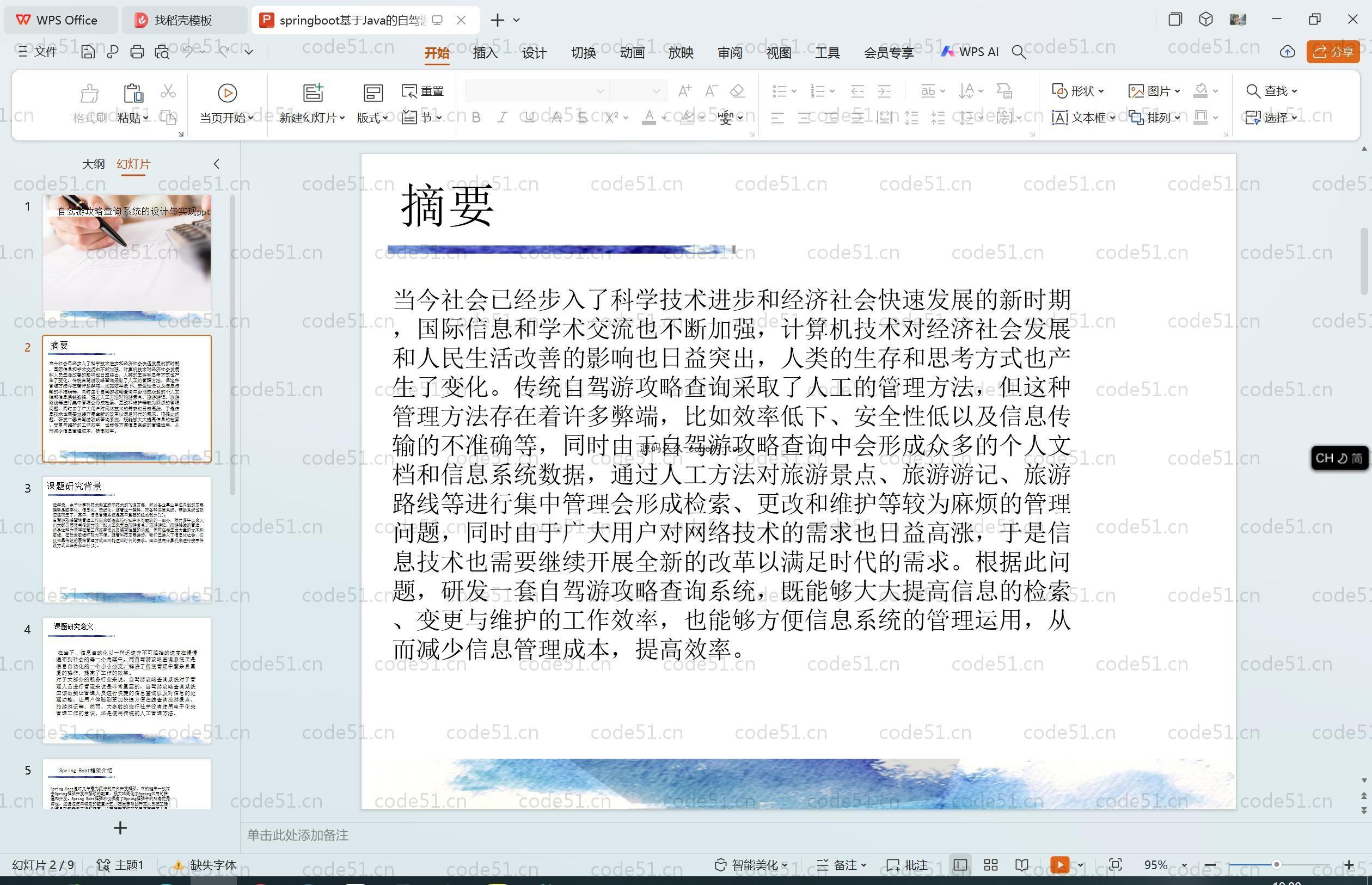Open the 插入 ribbon tab
1372x885 pixels.
coord(485,52)
